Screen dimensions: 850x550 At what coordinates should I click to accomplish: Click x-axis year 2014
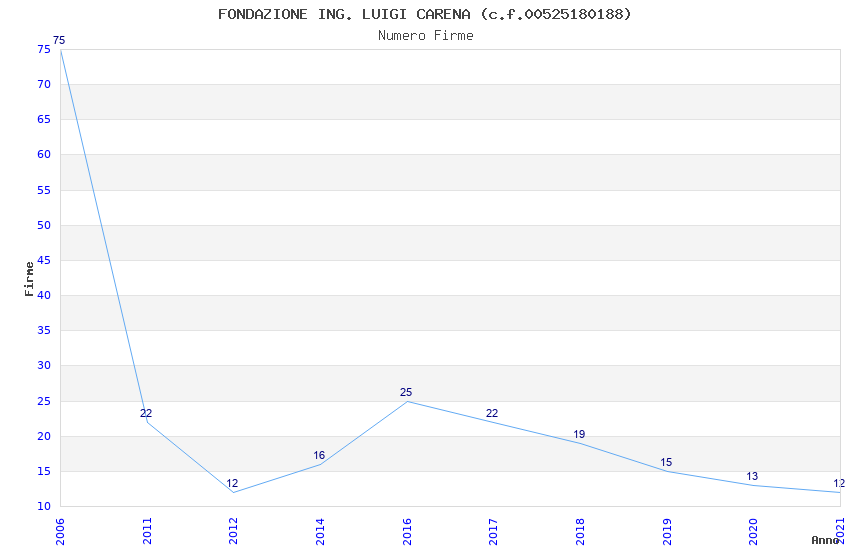coord(320,532)
